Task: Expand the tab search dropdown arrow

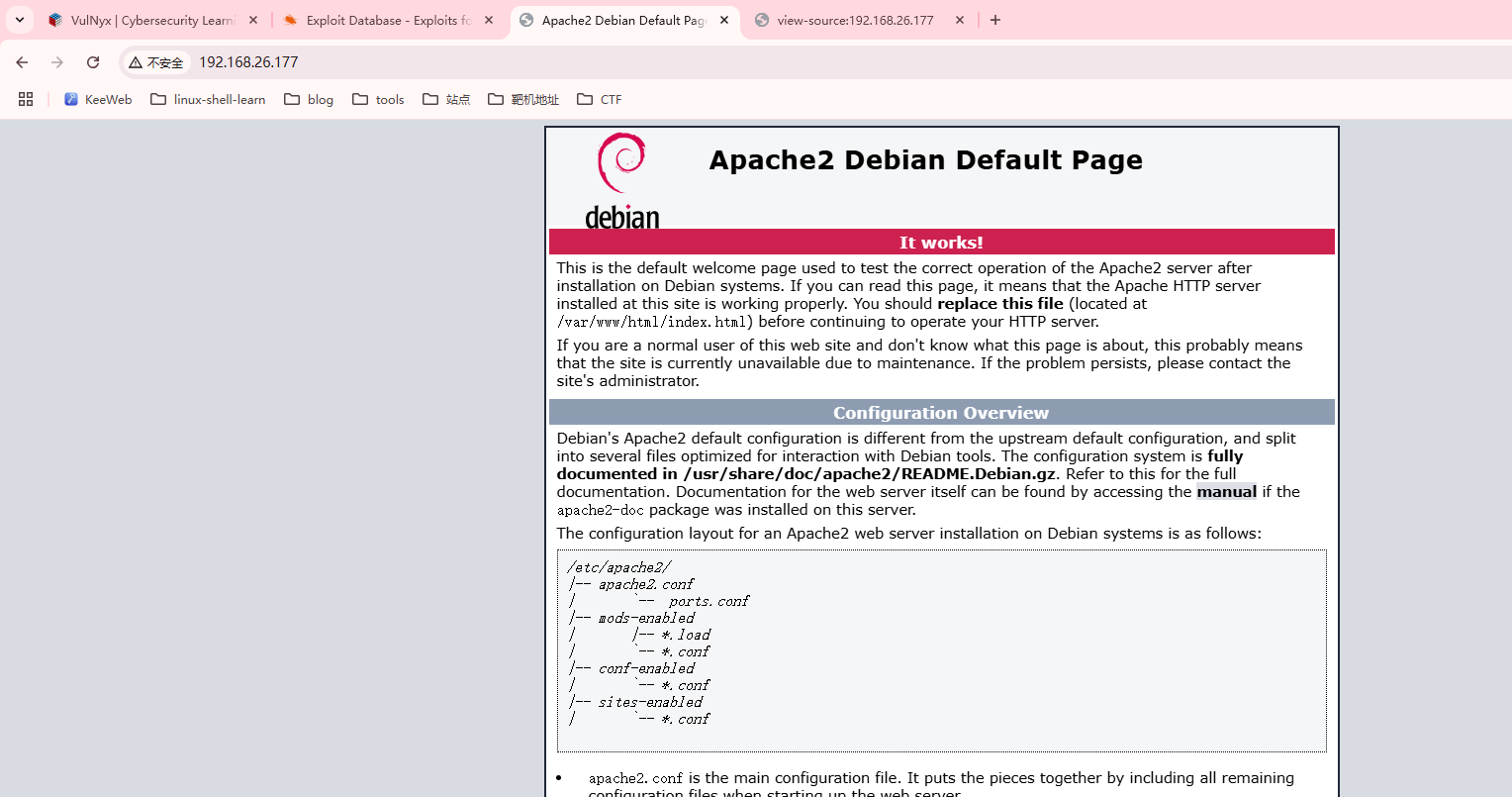Action: point(20,20)
